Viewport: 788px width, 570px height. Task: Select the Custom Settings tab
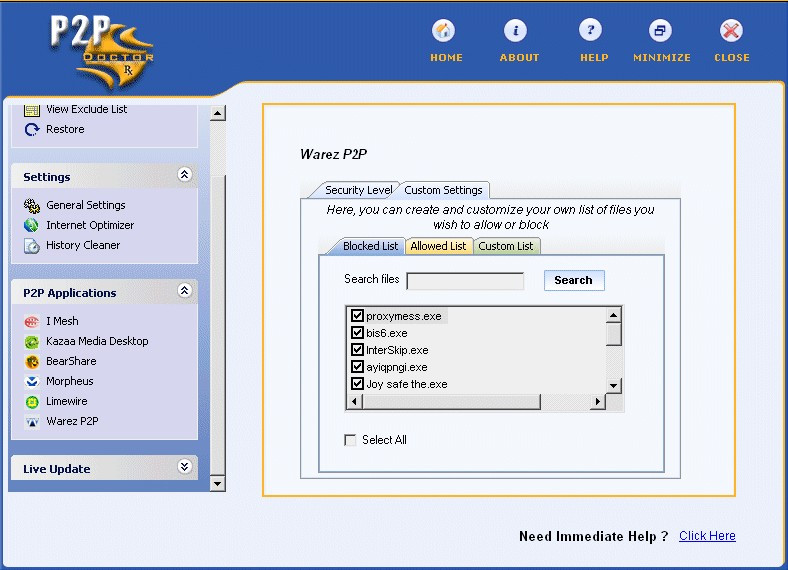(443, 190)
